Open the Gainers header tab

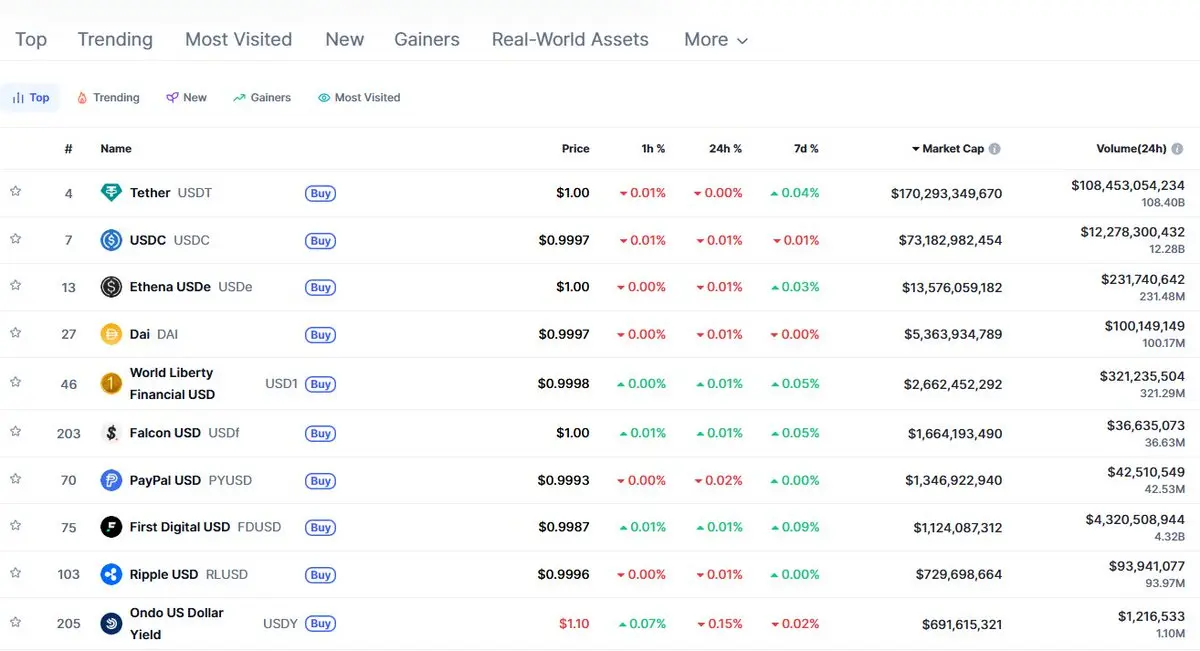(x=427, y=40)
